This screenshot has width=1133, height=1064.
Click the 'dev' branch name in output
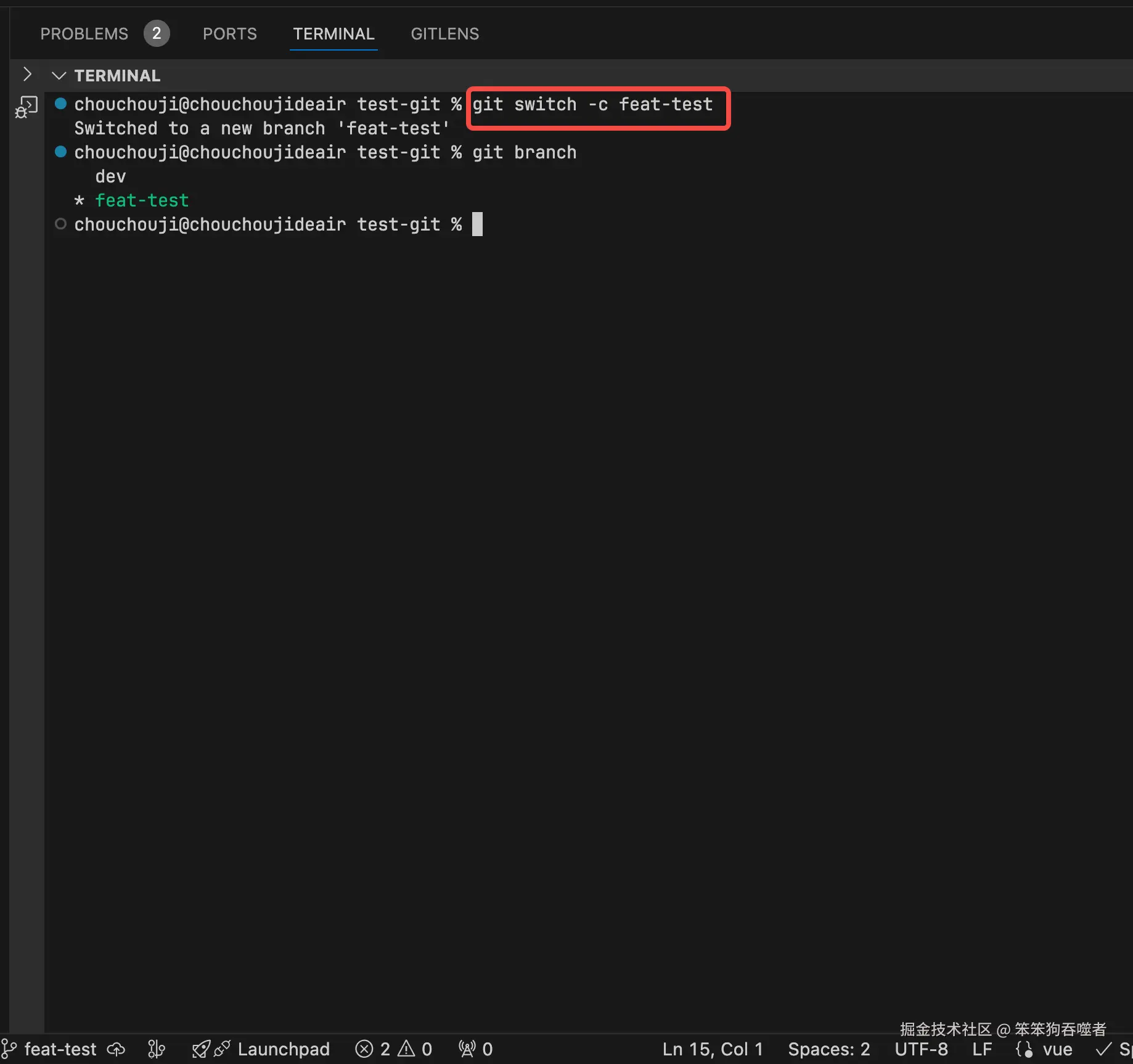coord(111,176)
